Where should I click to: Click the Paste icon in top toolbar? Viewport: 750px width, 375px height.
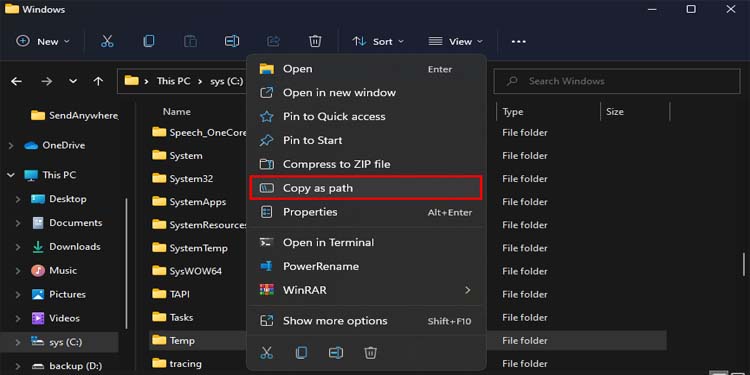coord(190,42)
